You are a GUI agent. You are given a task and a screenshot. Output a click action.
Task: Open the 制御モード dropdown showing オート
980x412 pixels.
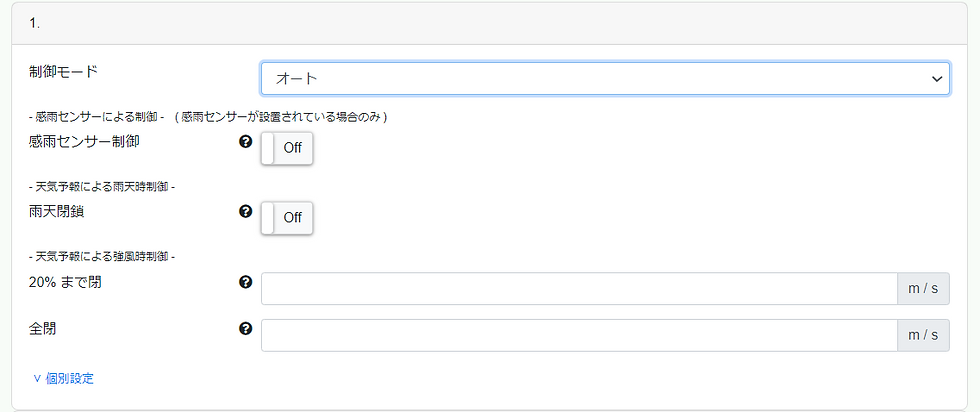coord(590,78)
